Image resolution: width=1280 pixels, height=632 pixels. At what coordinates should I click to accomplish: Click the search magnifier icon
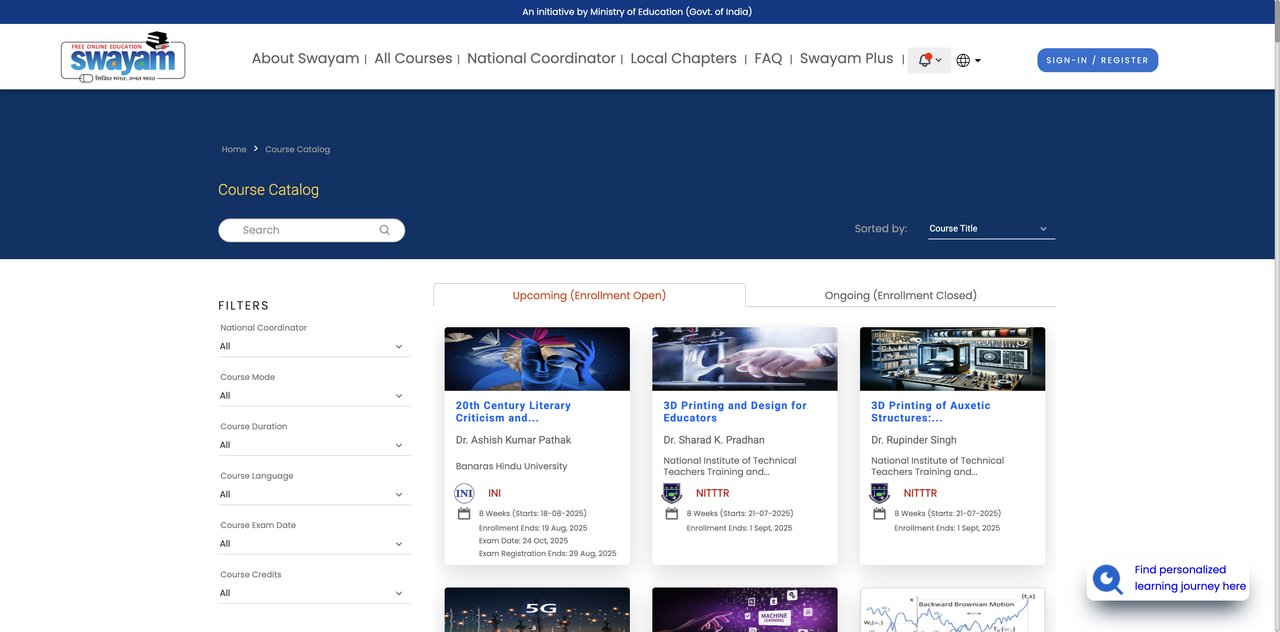click(384, 230)
